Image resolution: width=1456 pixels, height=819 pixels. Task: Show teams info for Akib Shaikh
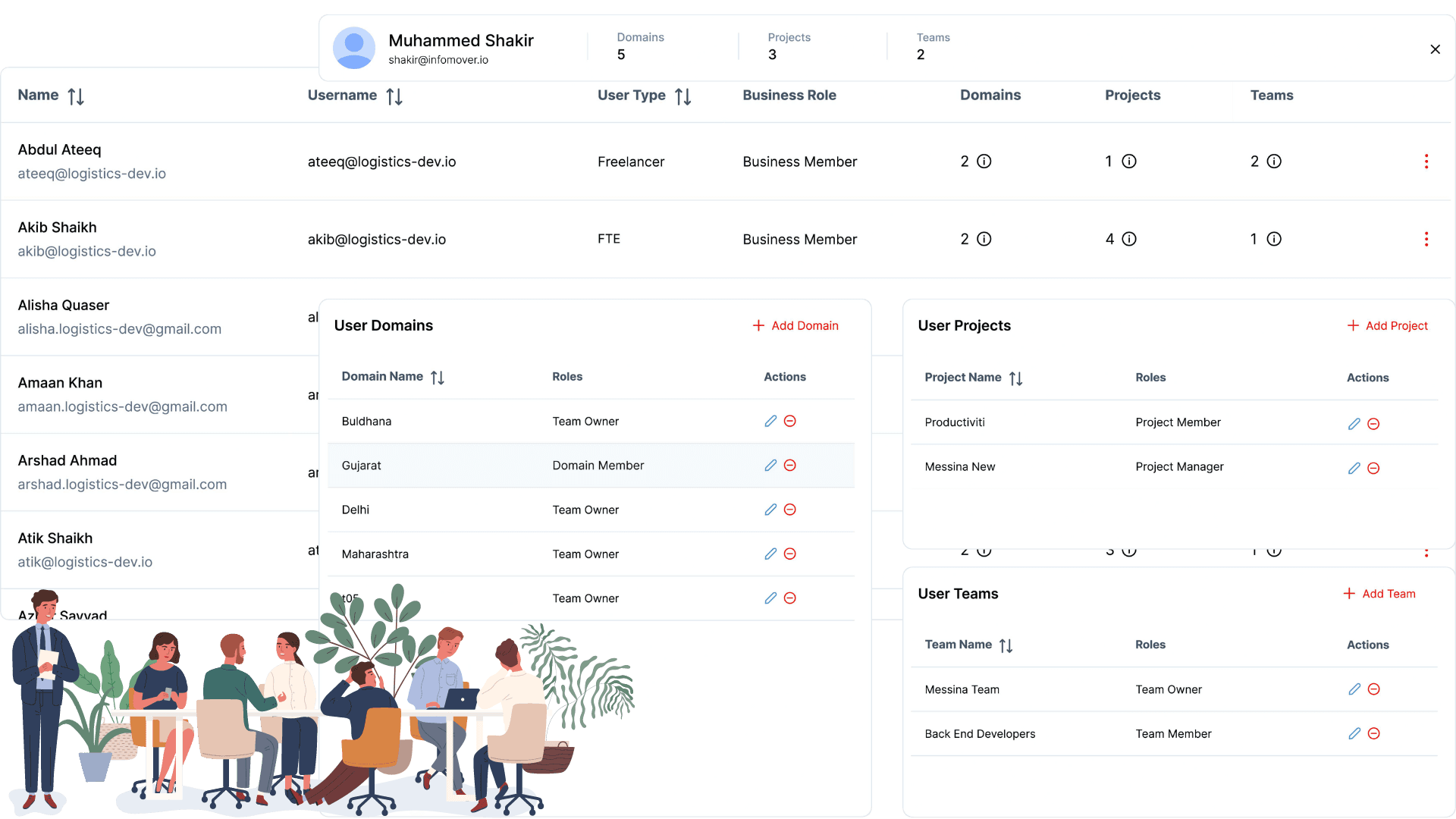pyautogui.click(x=1274, y=239)
